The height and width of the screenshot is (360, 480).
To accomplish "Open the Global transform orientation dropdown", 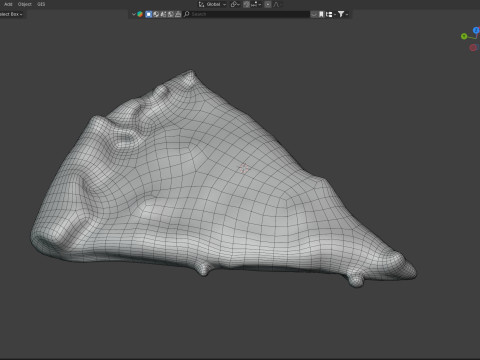I will coord(216,4).
